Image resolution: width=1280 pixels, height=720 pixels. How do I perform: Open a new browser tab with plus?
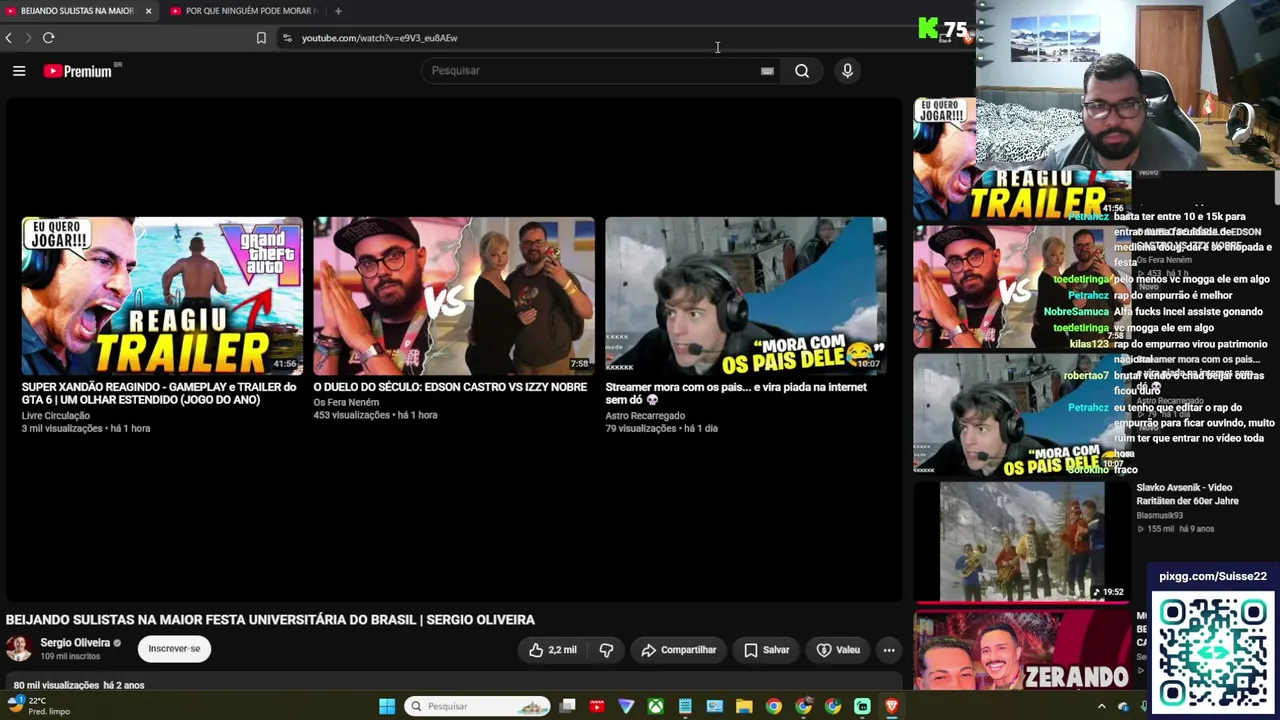click(338, 11)
